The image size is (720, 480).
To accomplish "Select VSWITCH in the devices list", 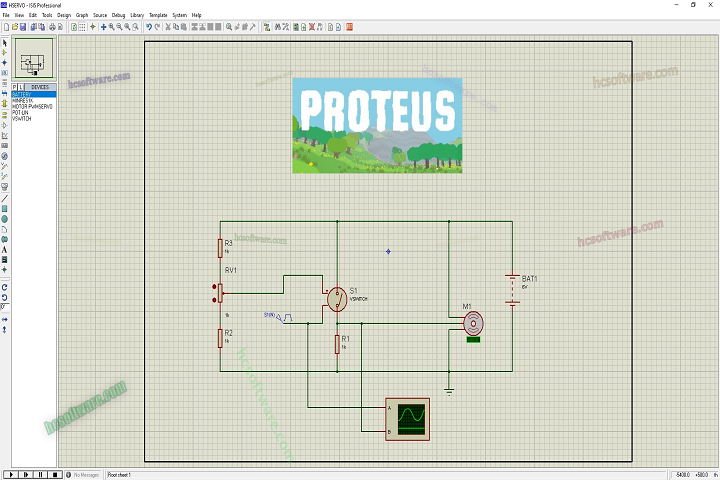I will point(34,119).
